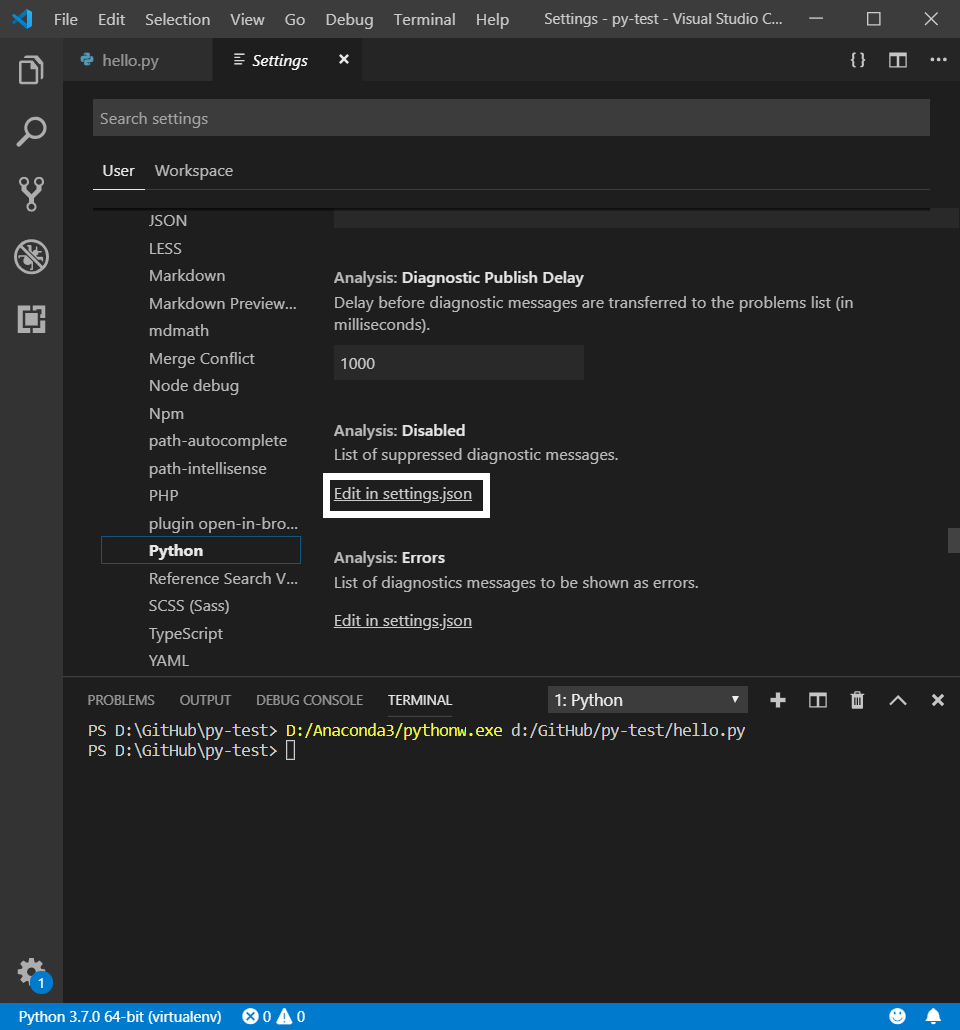
Task: Open the Help menu
Action: [x=492, y=19]
